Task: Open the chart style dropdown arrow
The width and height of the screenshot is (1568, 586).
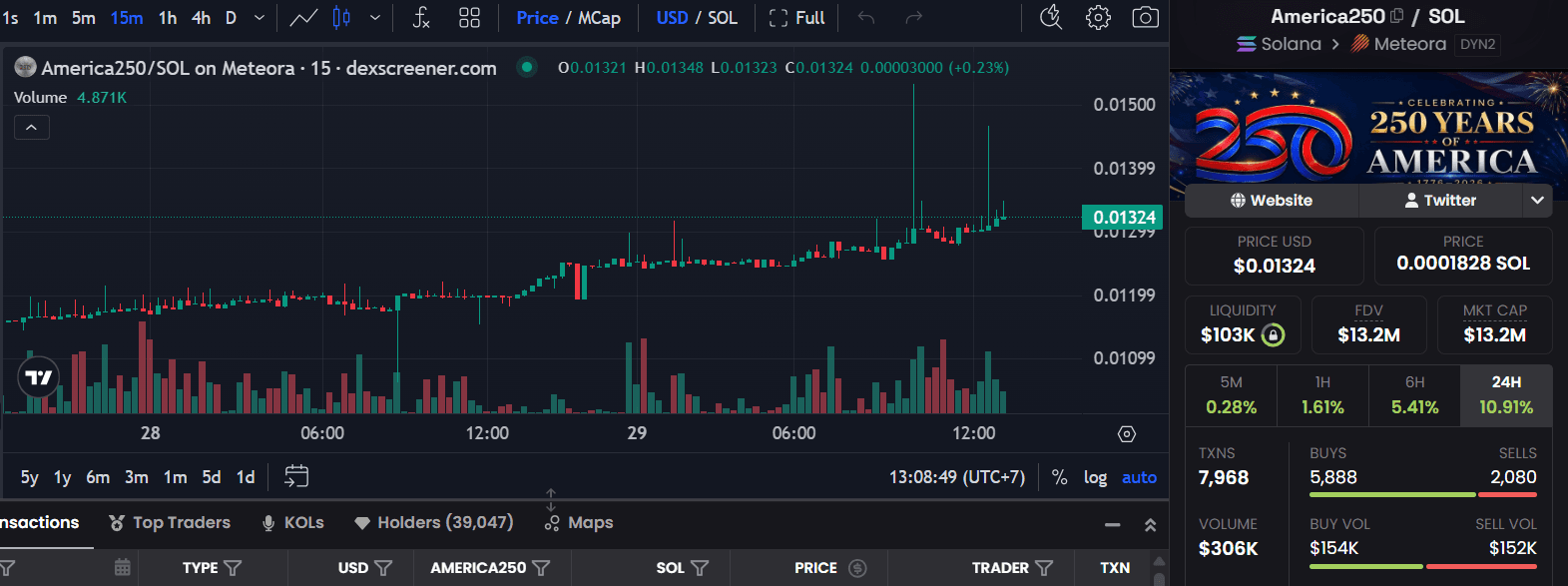Action: pos(375,18)
